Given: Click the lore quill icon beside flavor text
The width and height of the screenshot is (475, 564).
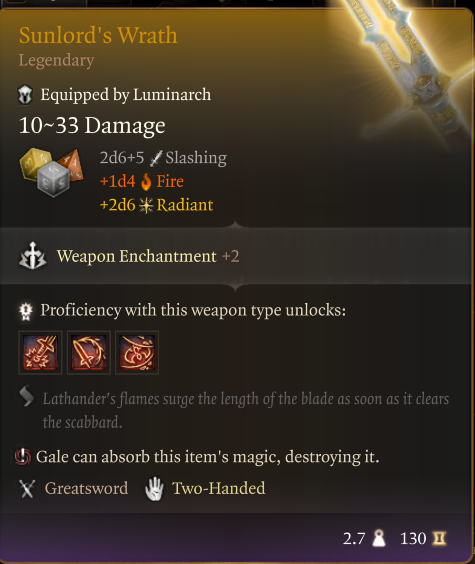Looking at the screenshot, I should [27, 396].
